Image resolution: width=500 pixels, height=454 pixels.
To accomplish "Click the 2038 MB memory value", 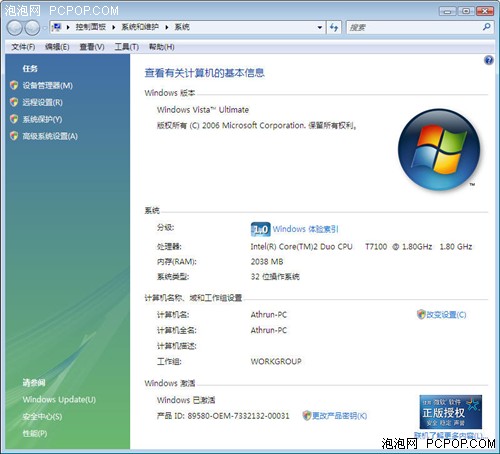I will [x=267, y=262].
